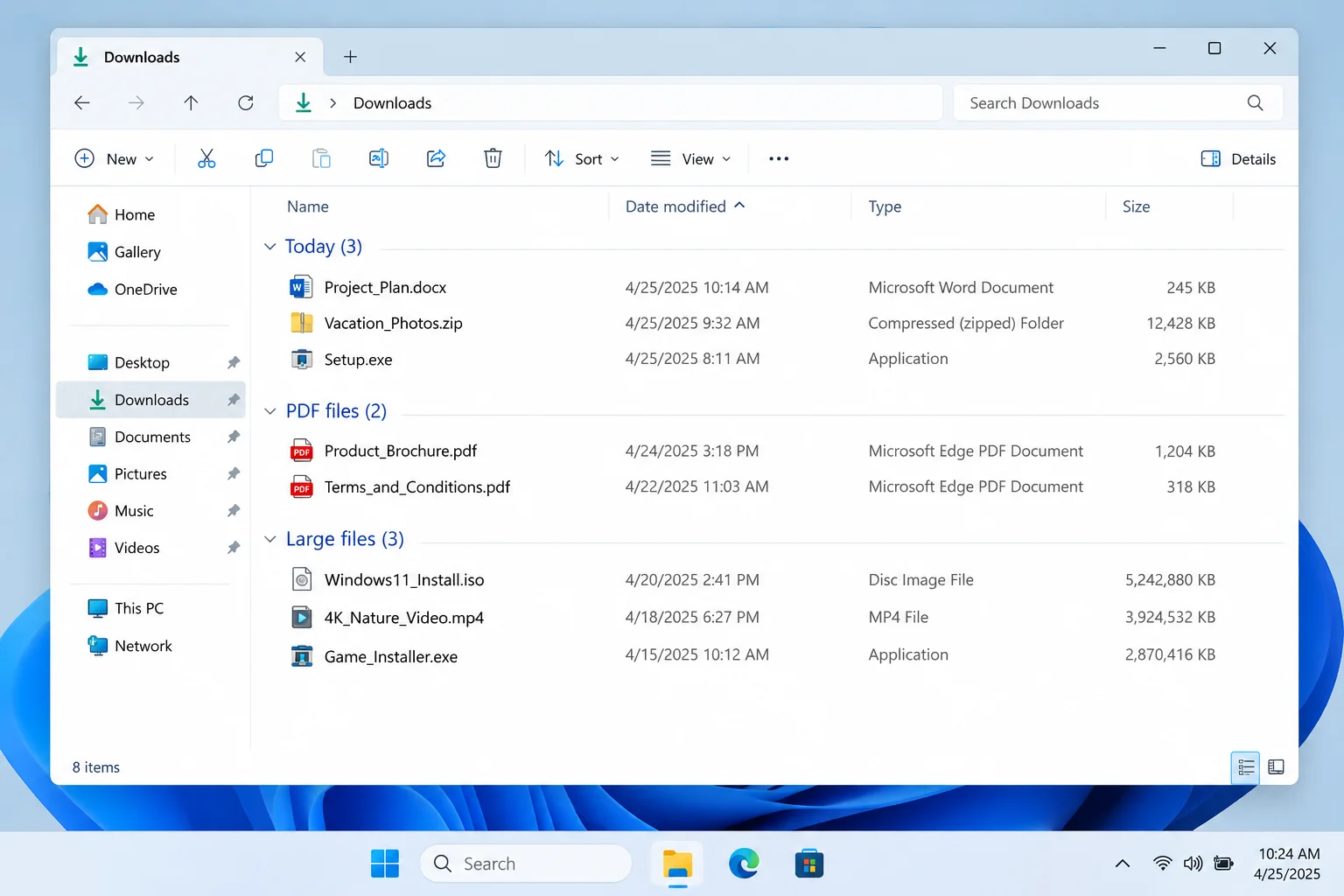Open This PC in the sidebar
Viewport: 1344px width, 896px height.
tap(126, 608)
